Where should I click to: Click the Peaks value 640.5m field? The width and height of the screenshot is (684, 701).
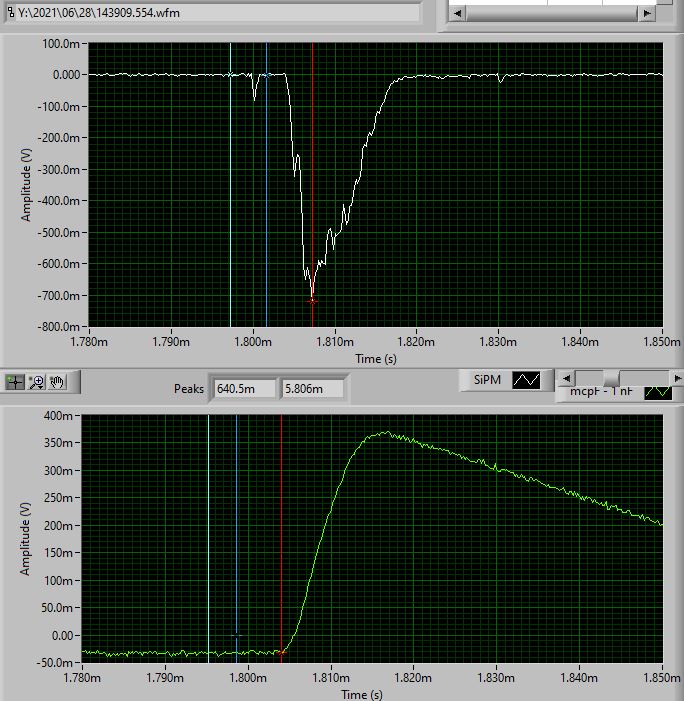point(245,389)
